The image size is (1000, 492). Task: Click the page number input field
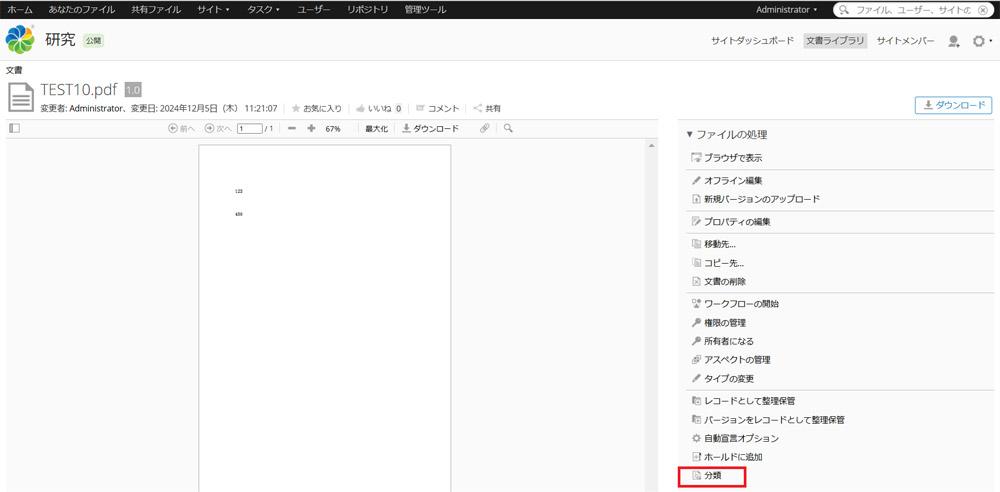pos(249,128)
